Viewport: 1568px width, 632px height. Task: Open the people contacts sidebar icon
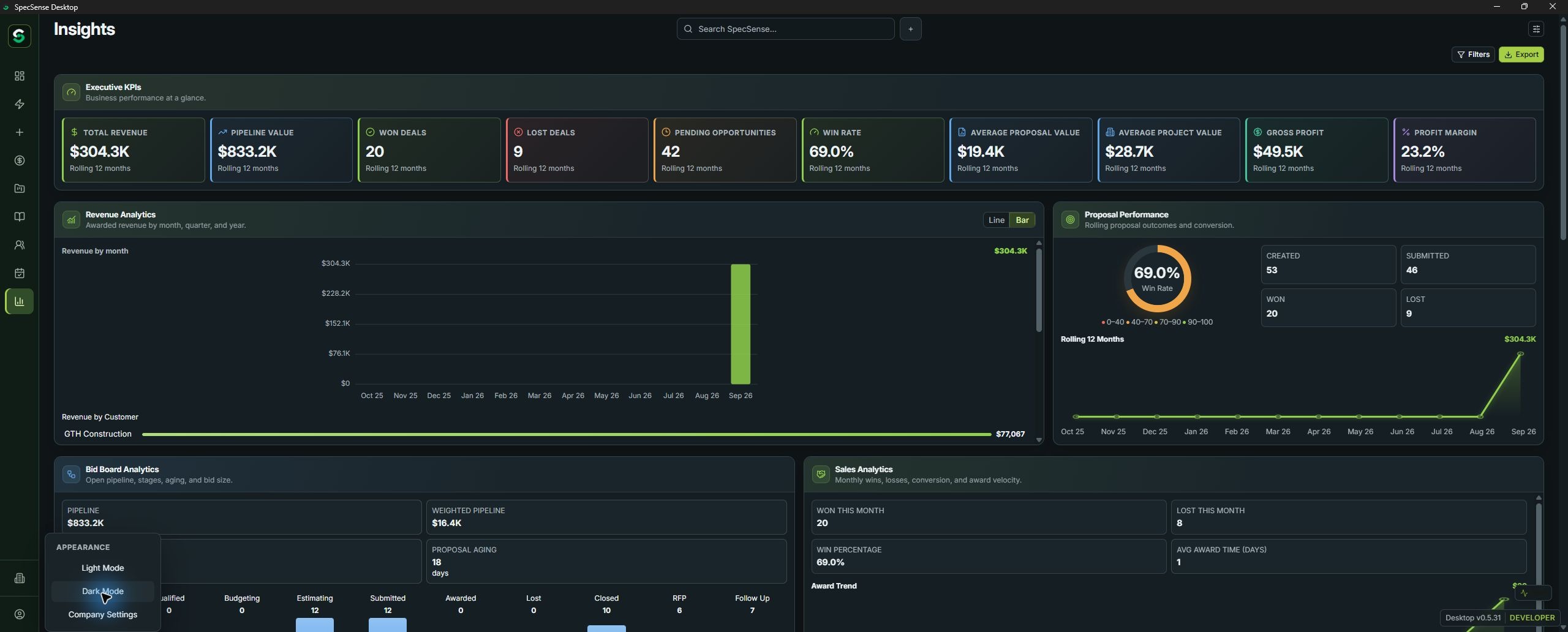20,245
